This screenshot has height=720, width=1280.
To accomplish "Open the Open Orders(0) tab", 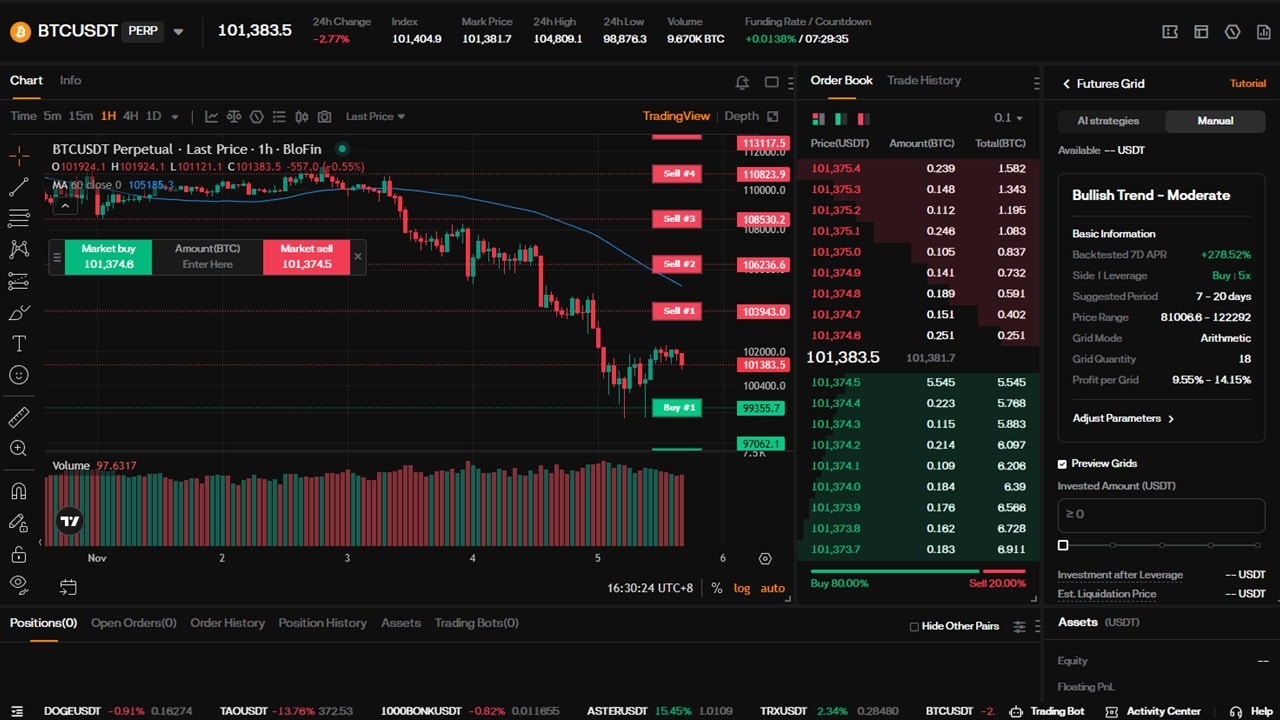I will [x=134, y=623].
